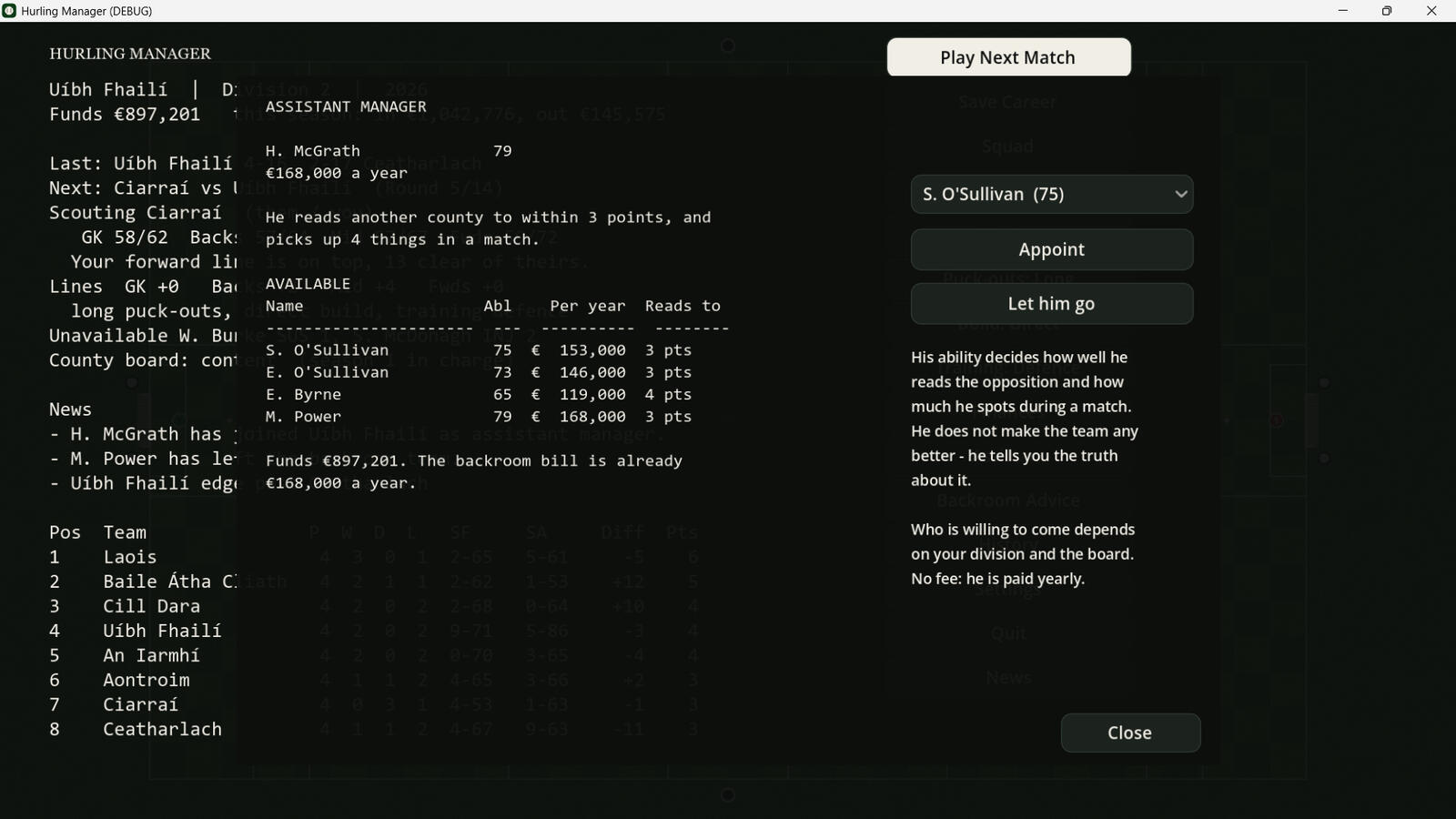Minimize the Hurling Manager window
This screenshot has height=819, width=1456.
pos(1342,11)
